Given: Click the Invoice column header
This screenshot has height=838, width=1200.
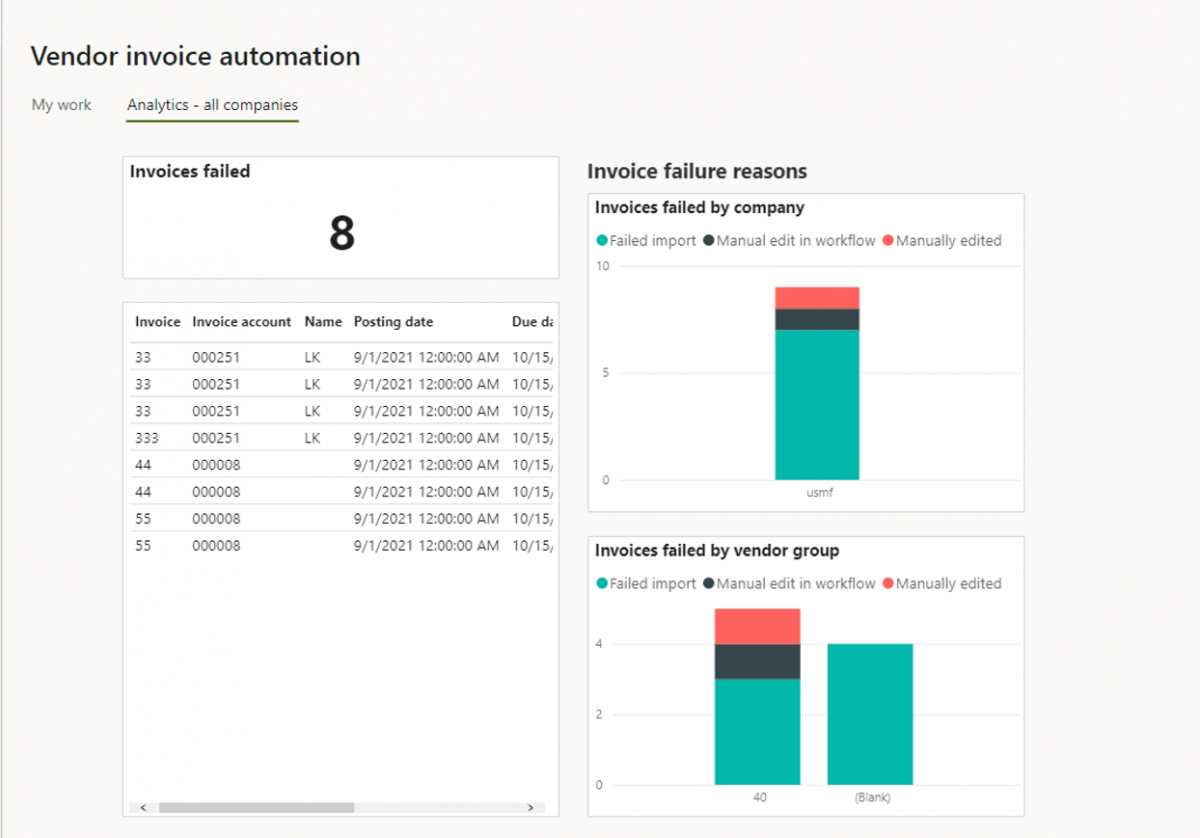Looking at the screenshot, I should [x=158, y=322].
